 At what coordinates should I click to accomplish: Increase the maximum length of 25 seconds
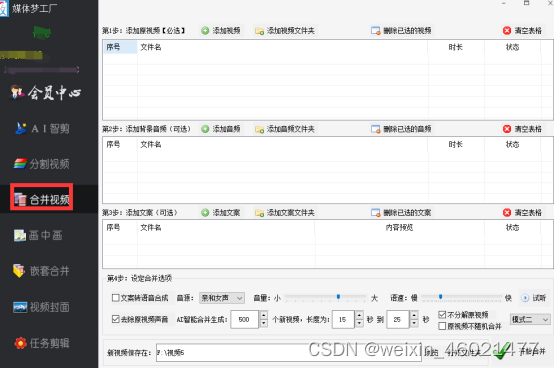point(414,315)
